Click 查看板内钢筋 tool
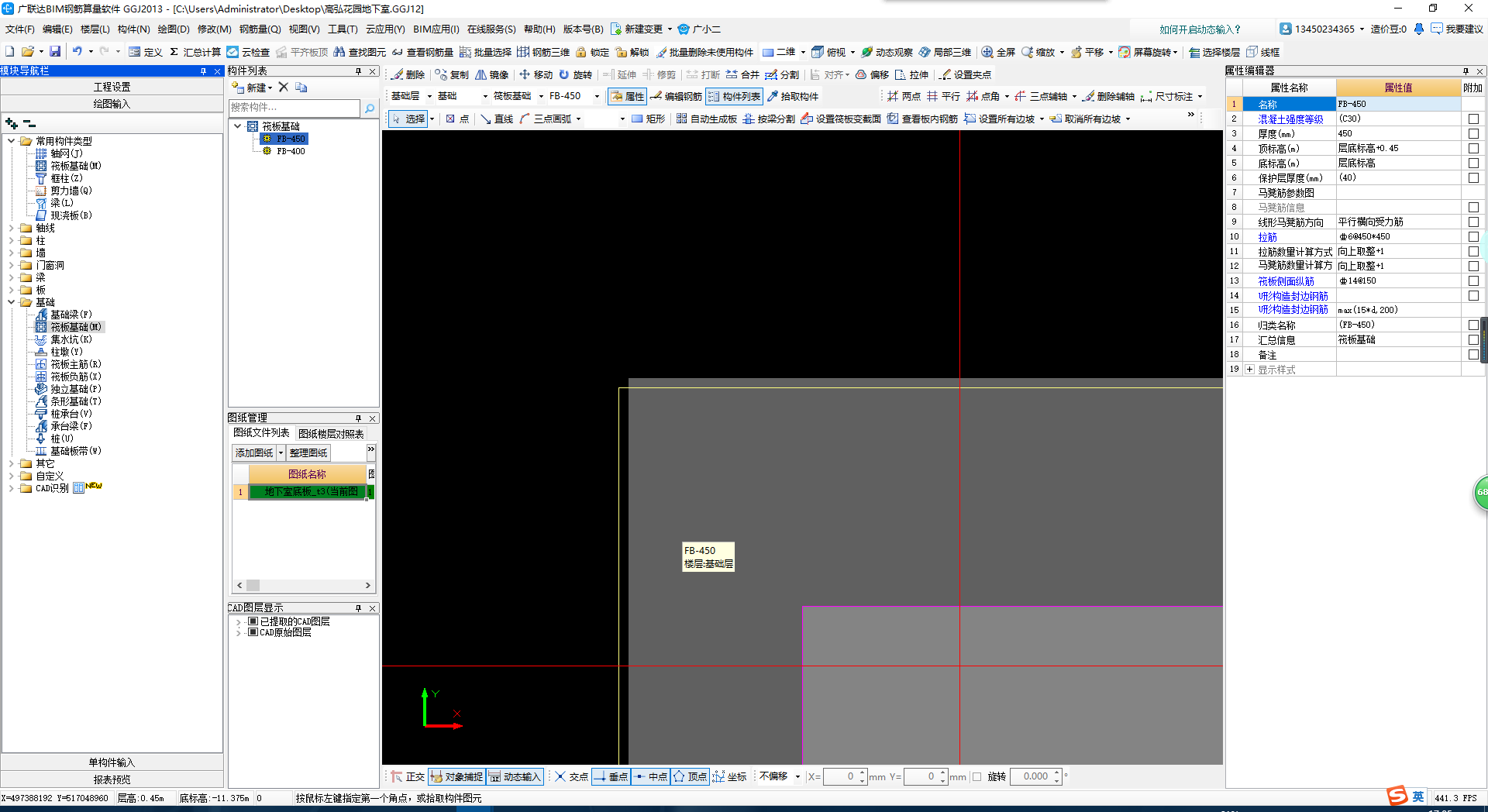This screenshot has width=1488, height=812. (922, 119)
